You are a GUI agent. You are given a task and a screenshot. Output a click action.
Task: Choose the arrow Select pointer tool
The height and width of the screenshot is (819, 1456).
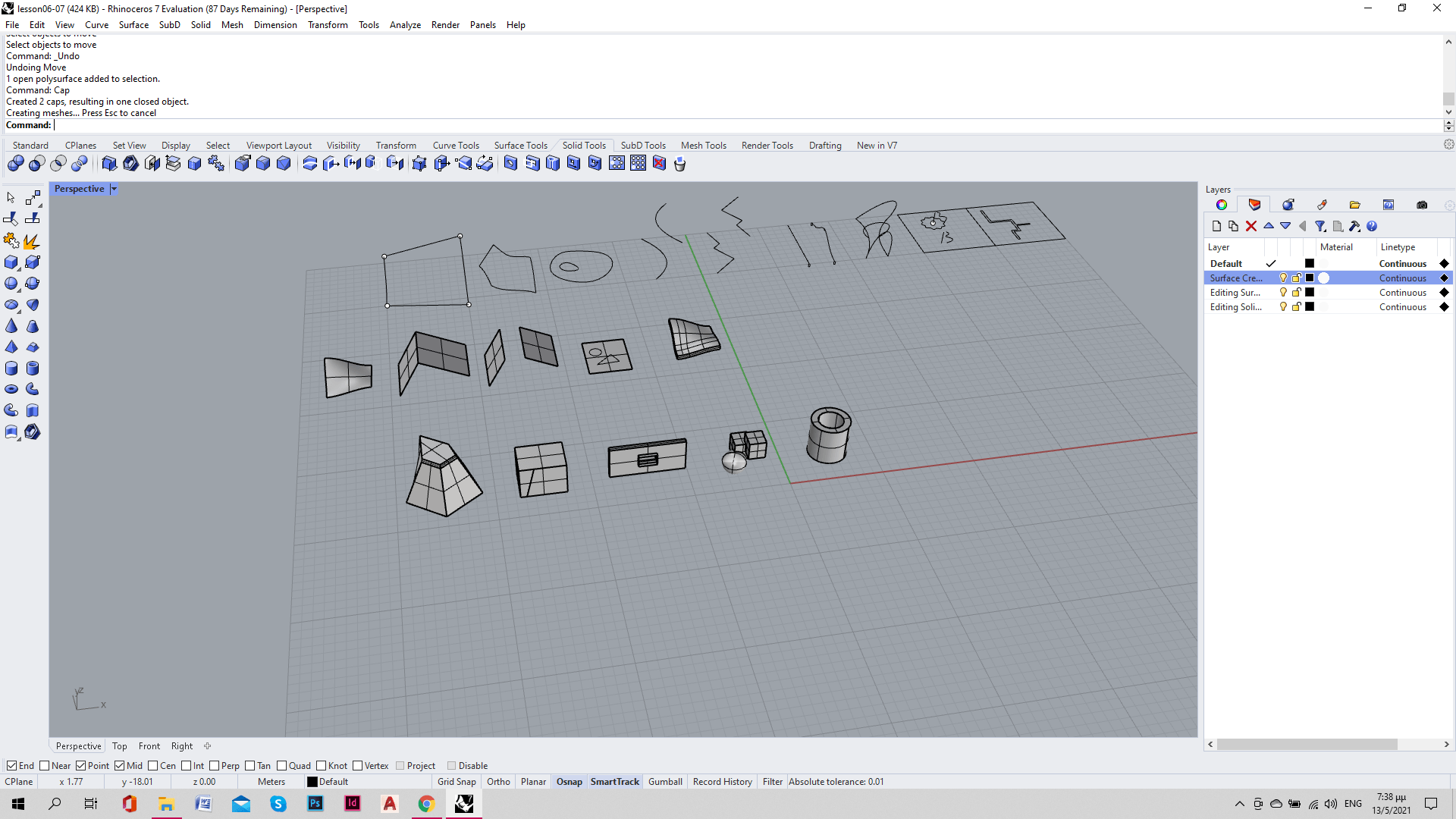(x=11, y=198)
